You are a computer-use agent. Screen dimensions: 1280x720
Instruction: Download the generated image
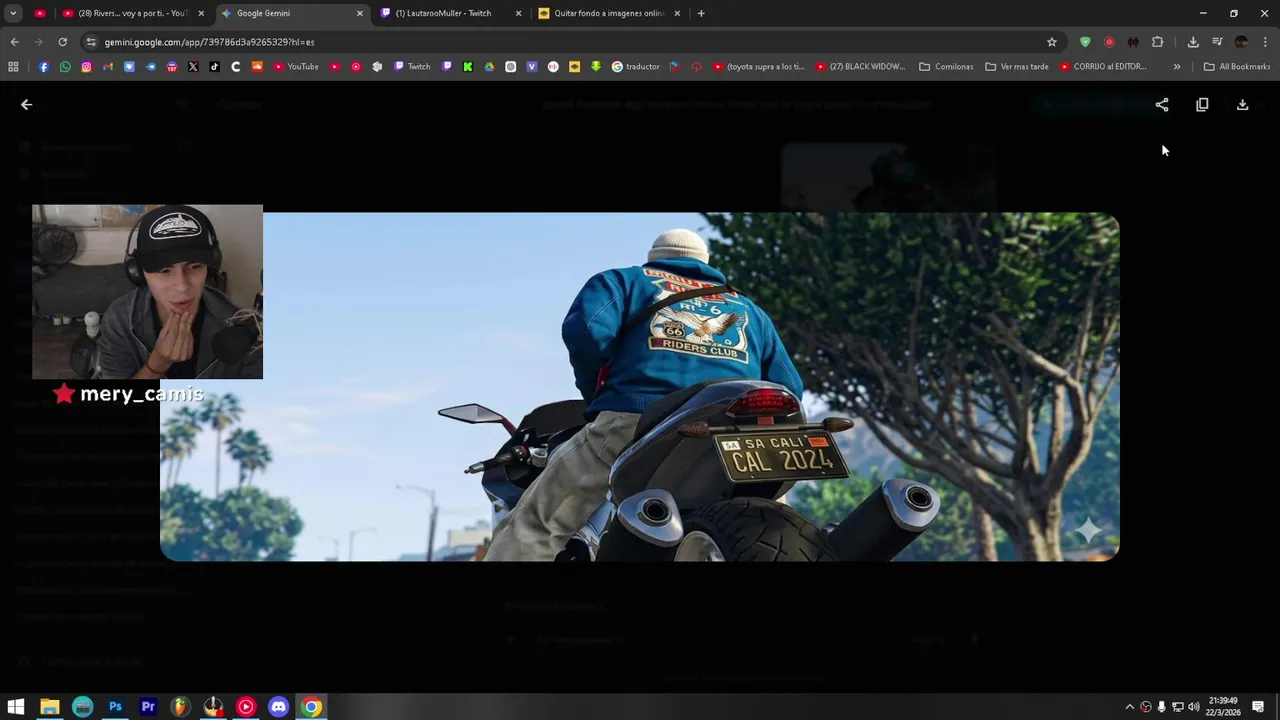point(1243,104)
